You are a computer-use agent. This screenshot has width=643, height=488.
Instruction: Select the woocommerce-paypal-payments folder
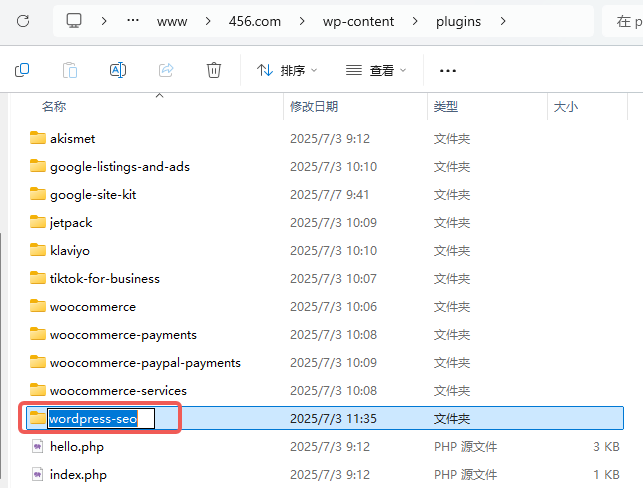tap(145, 363)
